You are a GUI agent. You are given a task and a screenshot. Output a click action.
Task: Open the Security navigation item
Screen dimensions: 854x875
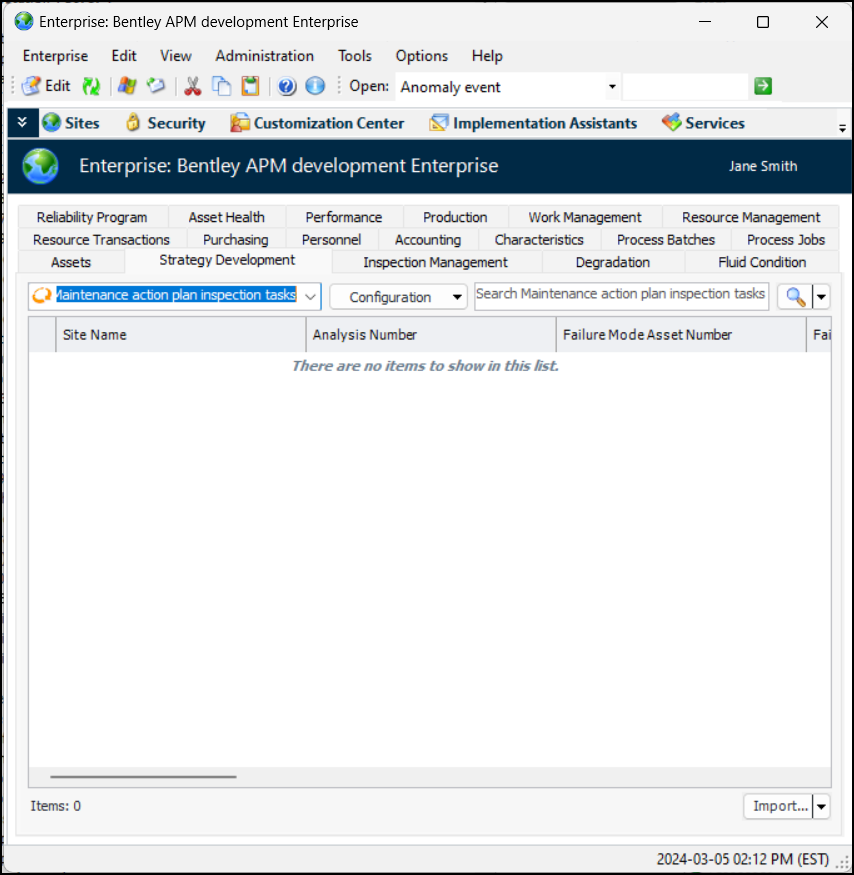point(166,123)
